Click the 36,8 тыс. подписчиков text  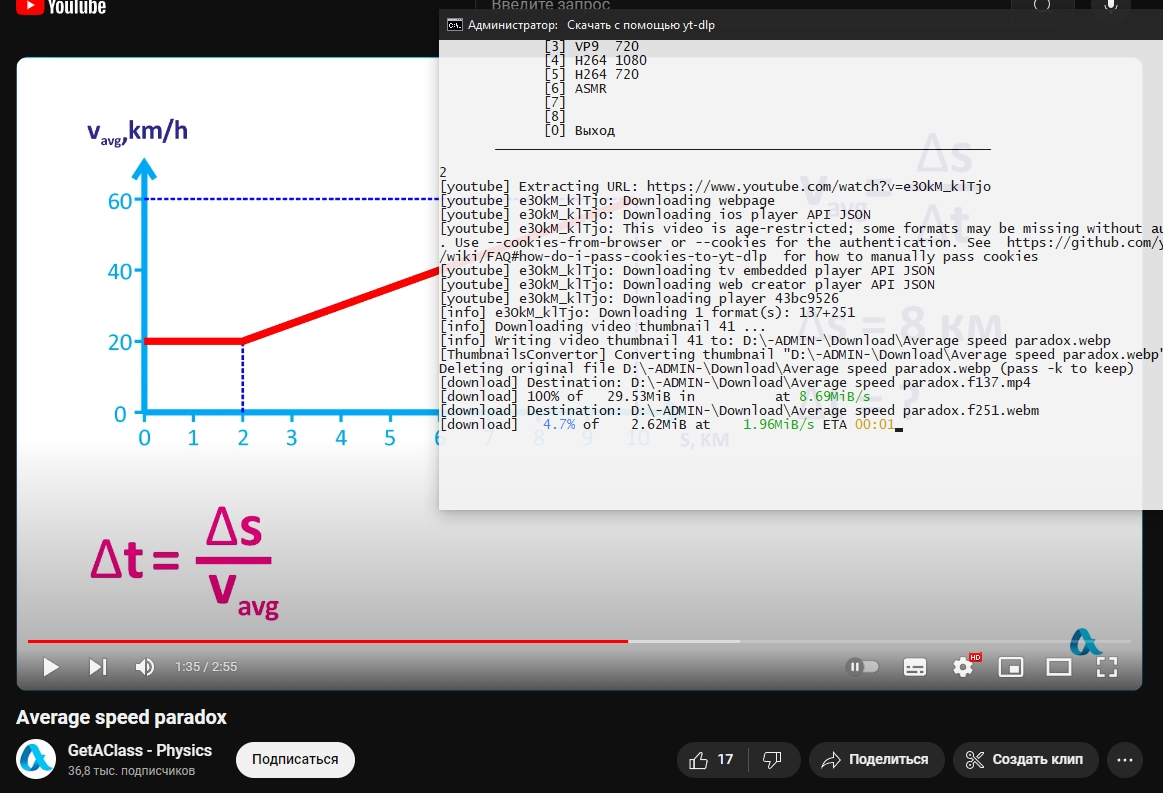pos(131,771)
